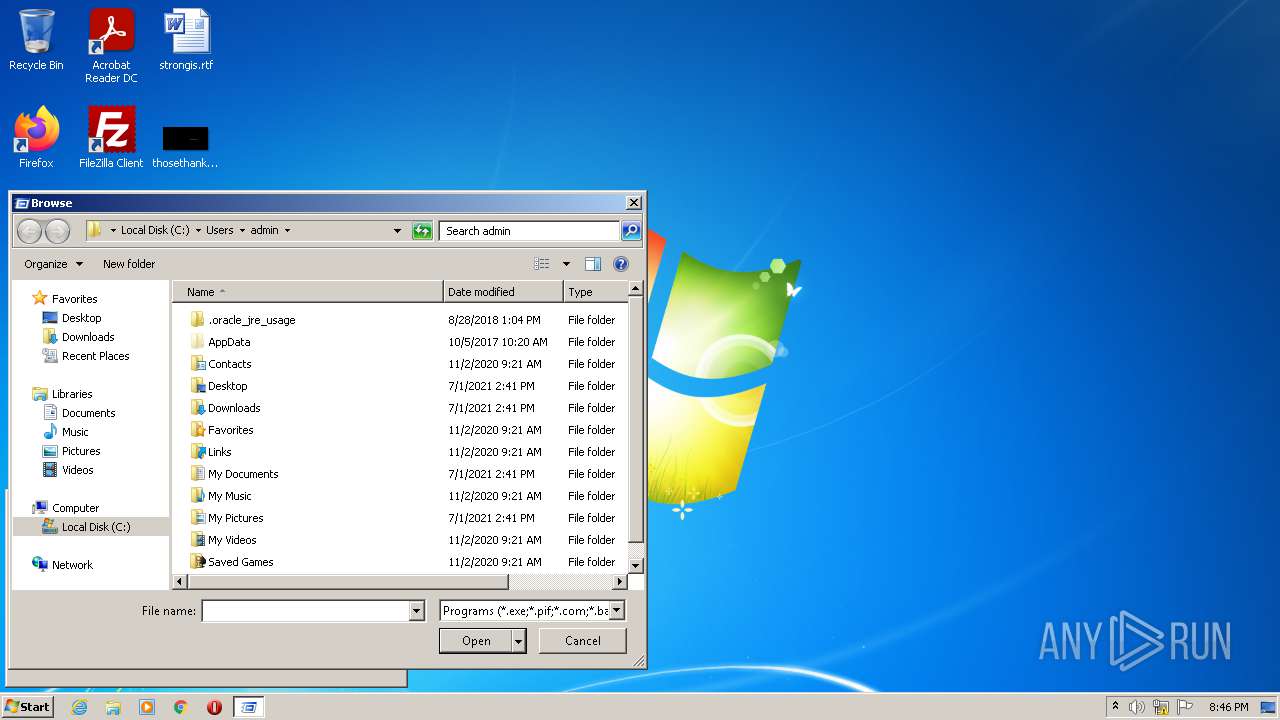Sort by Date modified column
Screen dimensions: 1280x720
pos(503,292)
